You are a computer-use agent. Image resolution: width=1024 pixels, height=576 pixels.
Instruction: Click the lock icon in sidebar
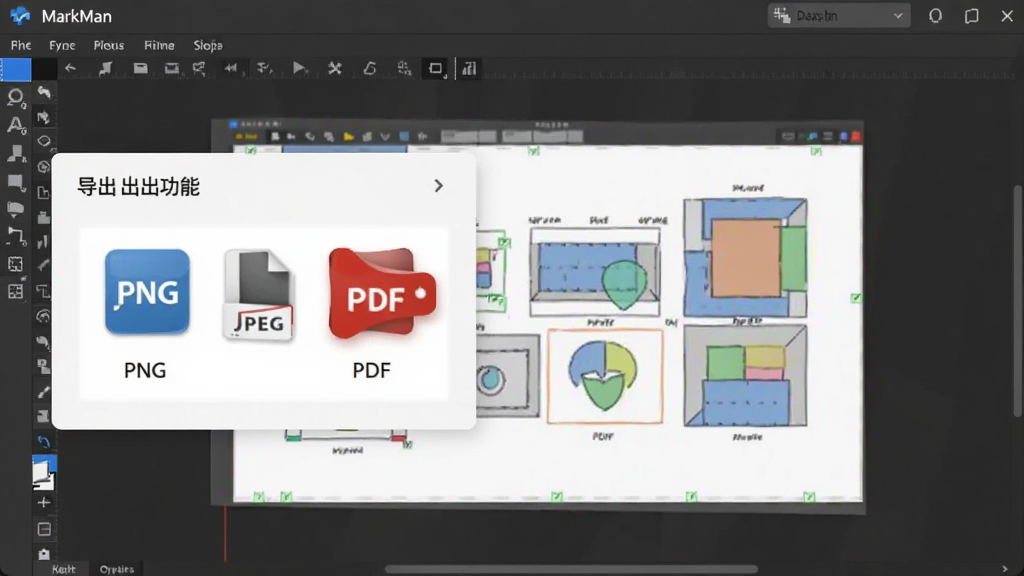pyautogui.click(x=44, y=554)
